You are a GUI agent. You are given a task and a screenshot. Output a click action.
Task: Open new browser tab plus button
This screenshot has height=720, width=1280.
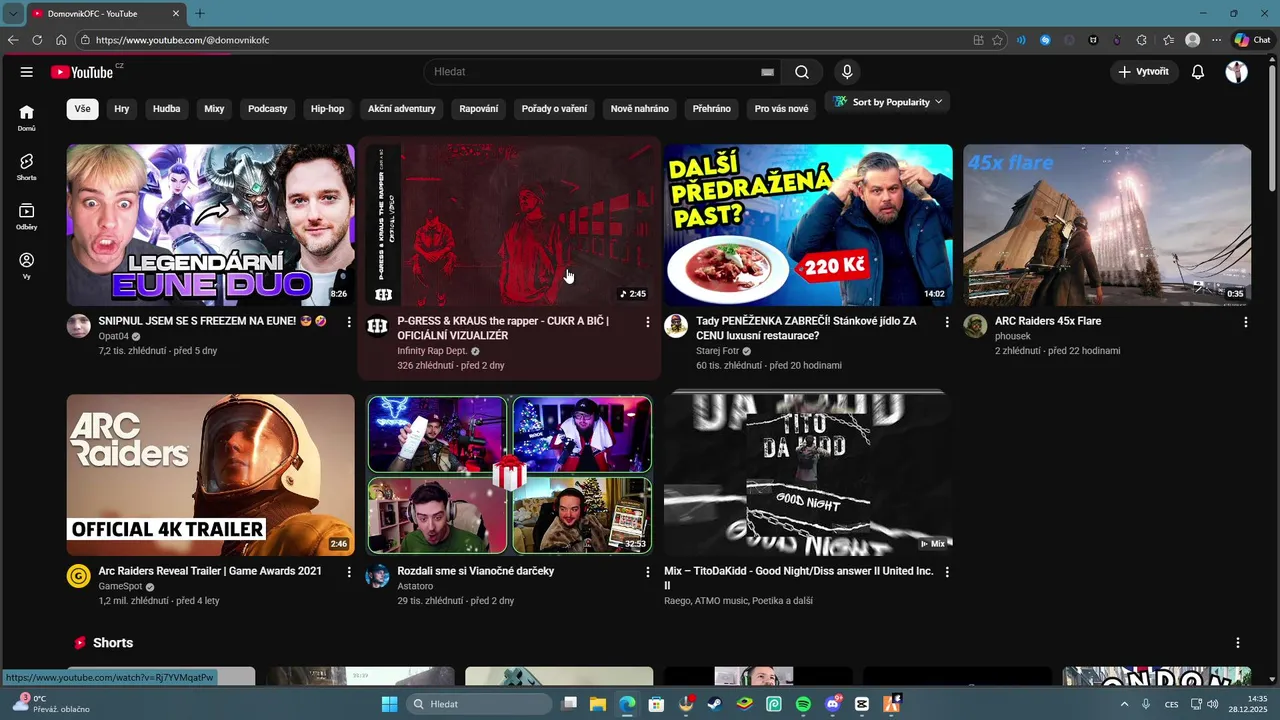[x=199, y=13]
